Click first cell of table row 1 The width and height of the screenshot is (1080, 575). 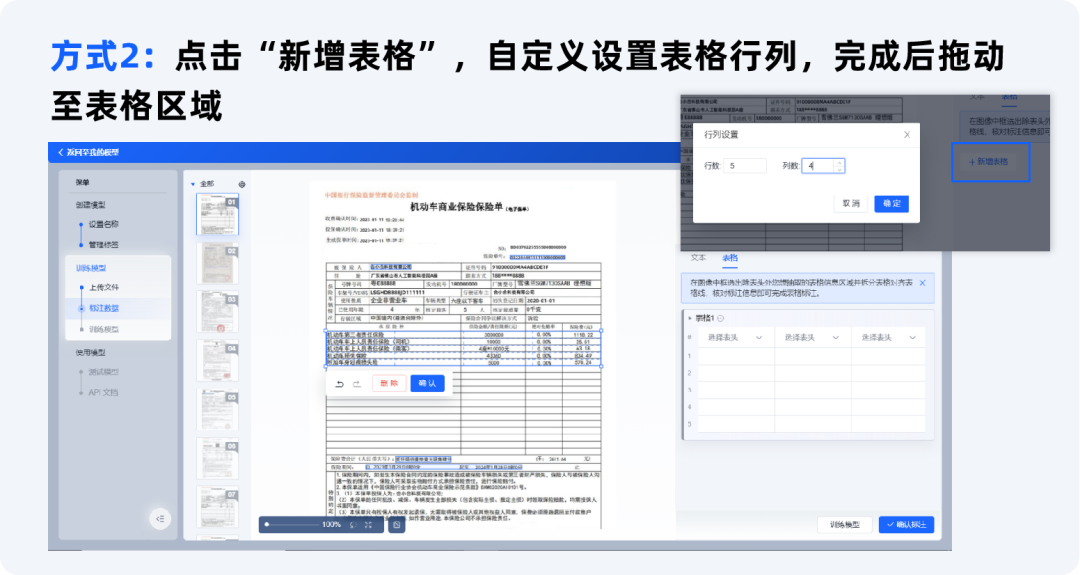click(x=736, y=356)
